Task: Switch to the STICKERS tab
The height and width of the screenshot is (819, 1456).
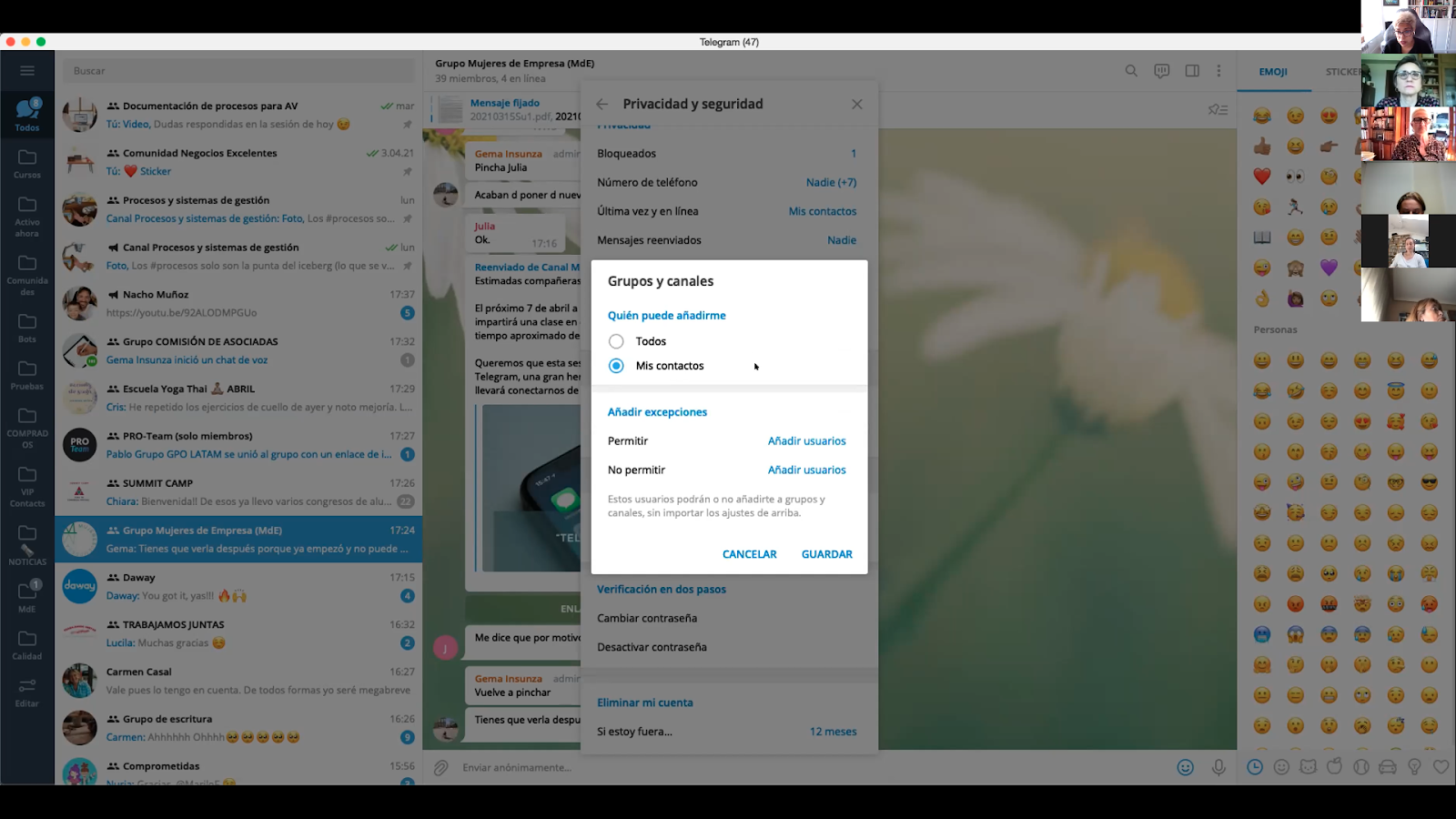Action: coord(1343,72)
